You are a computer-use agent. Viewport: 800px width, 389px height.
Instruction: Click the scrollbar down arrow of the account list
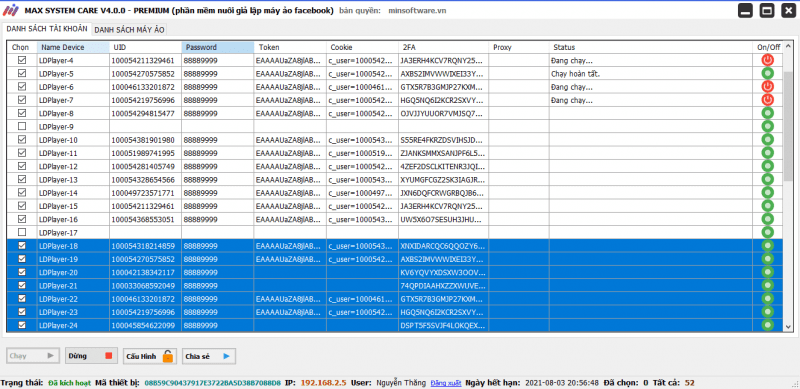tap(788, 326)
